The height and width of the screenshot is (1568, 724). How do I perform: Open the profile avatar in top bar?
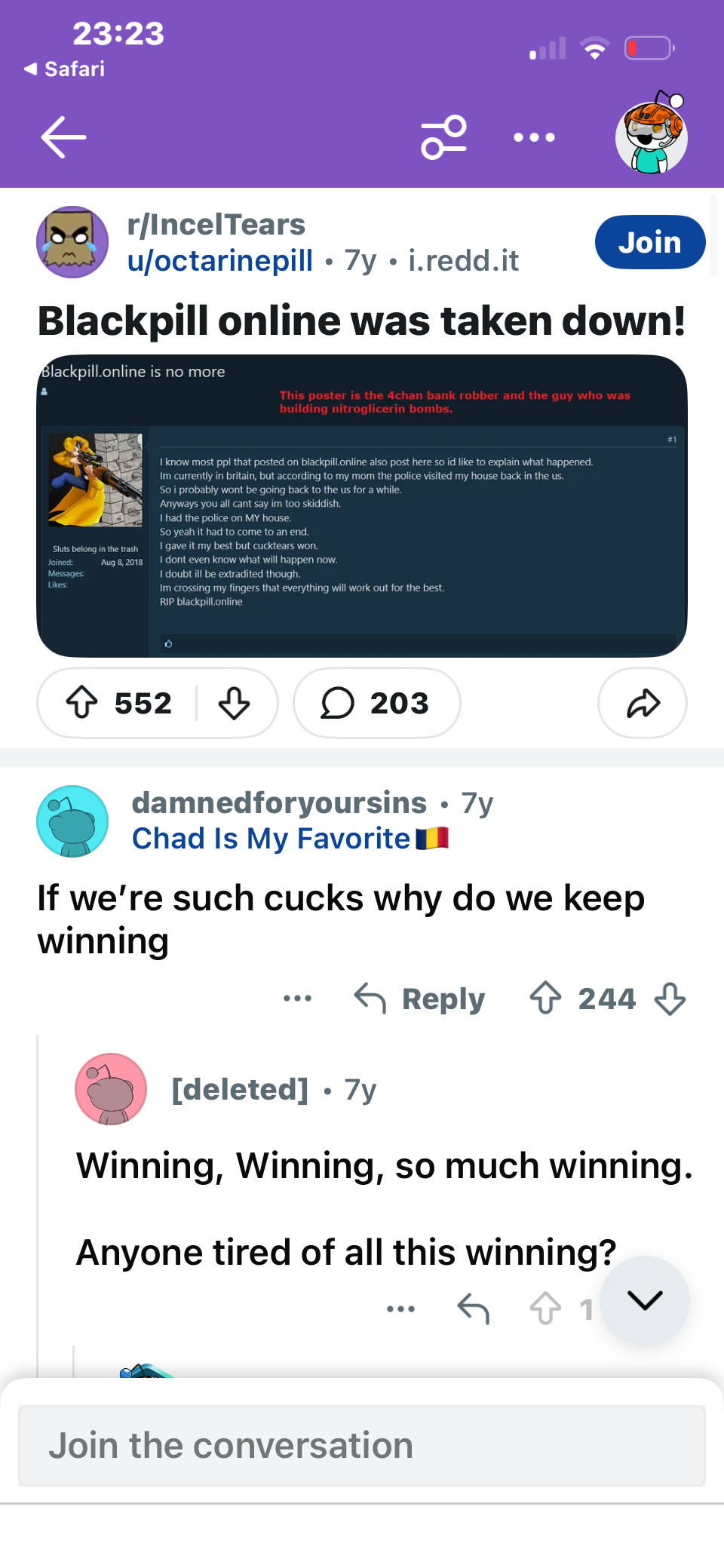coord(652,133)
